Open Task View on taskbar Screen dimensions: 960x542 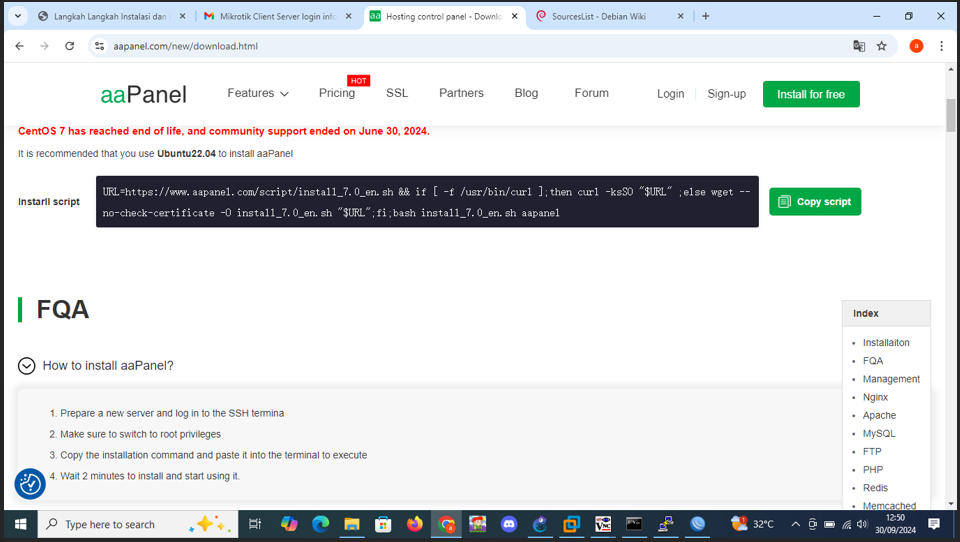pyautogui.click(x=255, y=524)
